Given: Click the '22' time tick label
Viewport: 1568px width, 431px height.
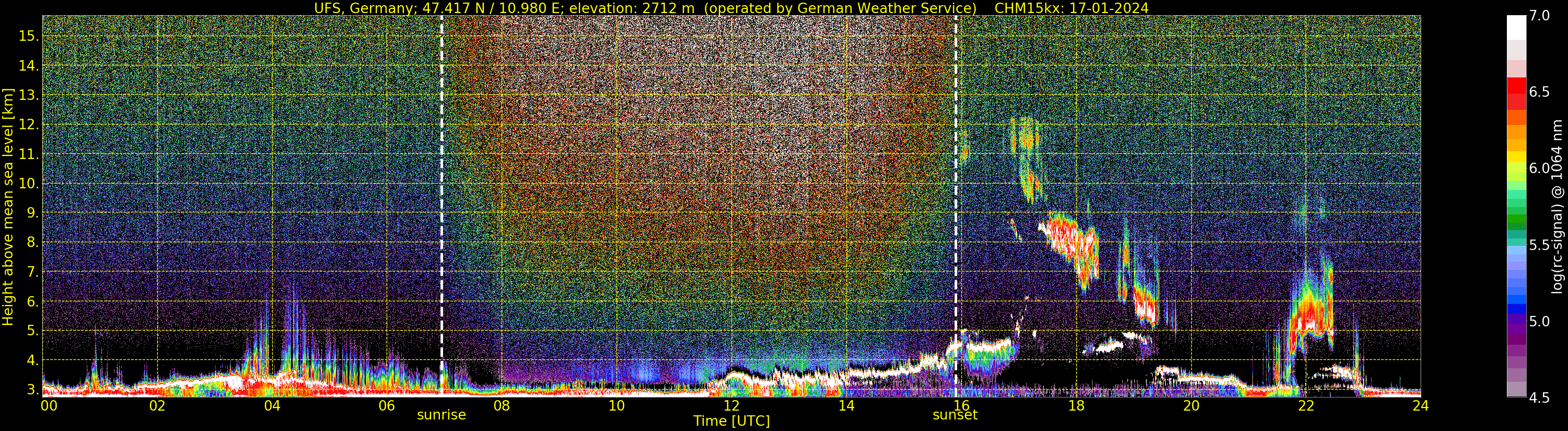Looking at the screenshot, I should click(1306, 406).
